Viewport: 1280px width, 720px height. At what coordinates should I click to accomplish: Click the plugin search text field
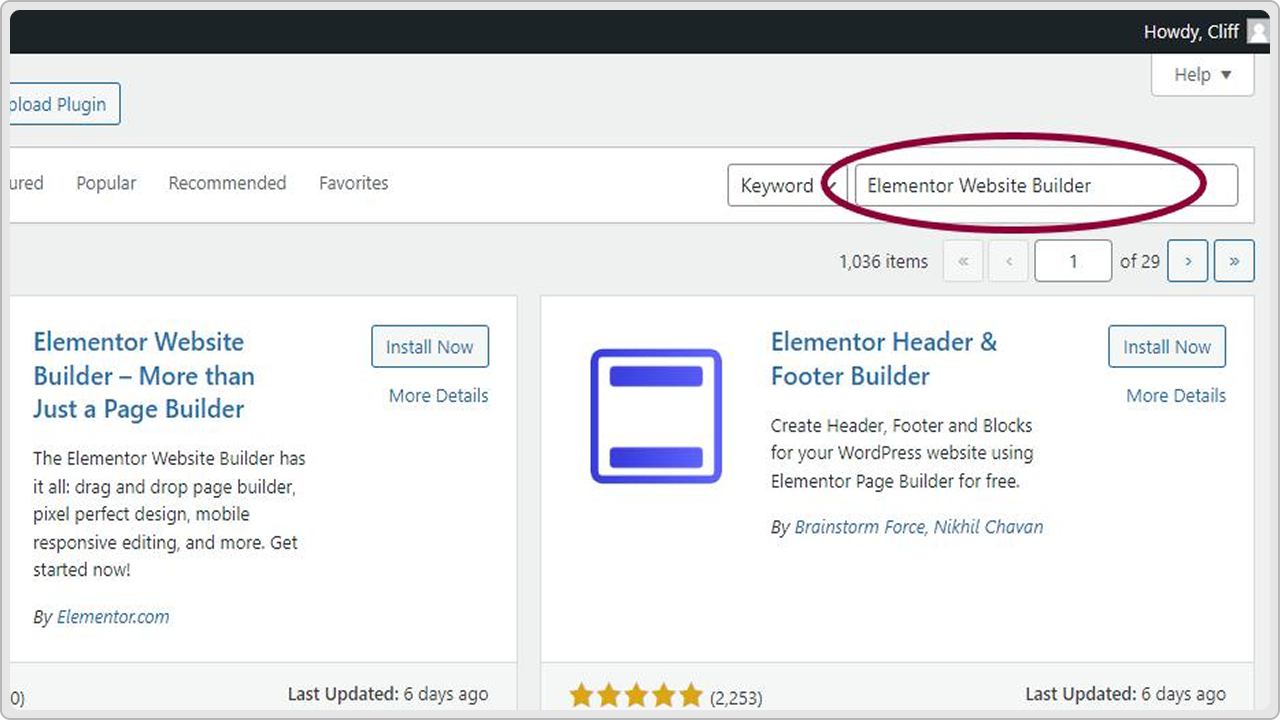click(x=1045, y=186)
